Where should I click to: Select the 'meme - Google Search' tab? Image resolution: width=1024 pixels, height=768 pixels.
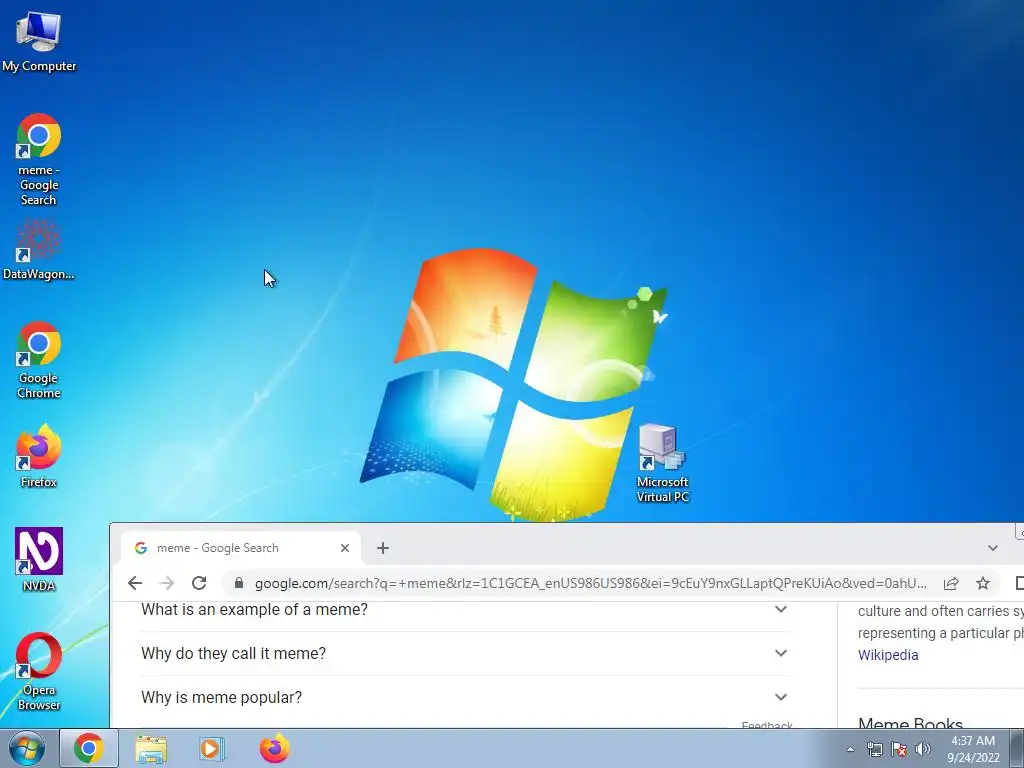240,548
